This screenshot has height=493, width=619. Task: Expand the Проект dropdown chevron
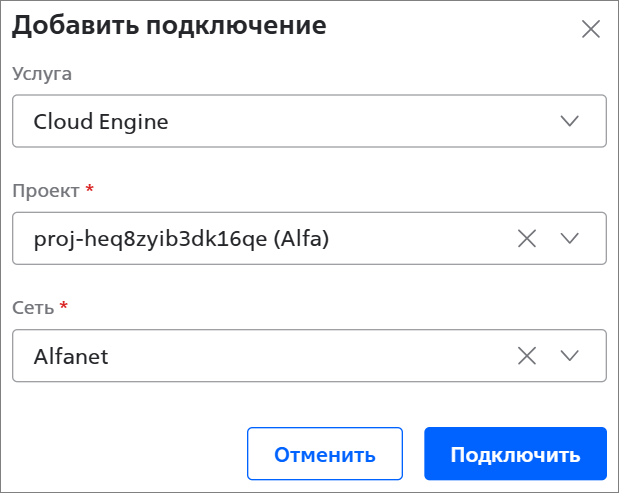click(570, 238)
